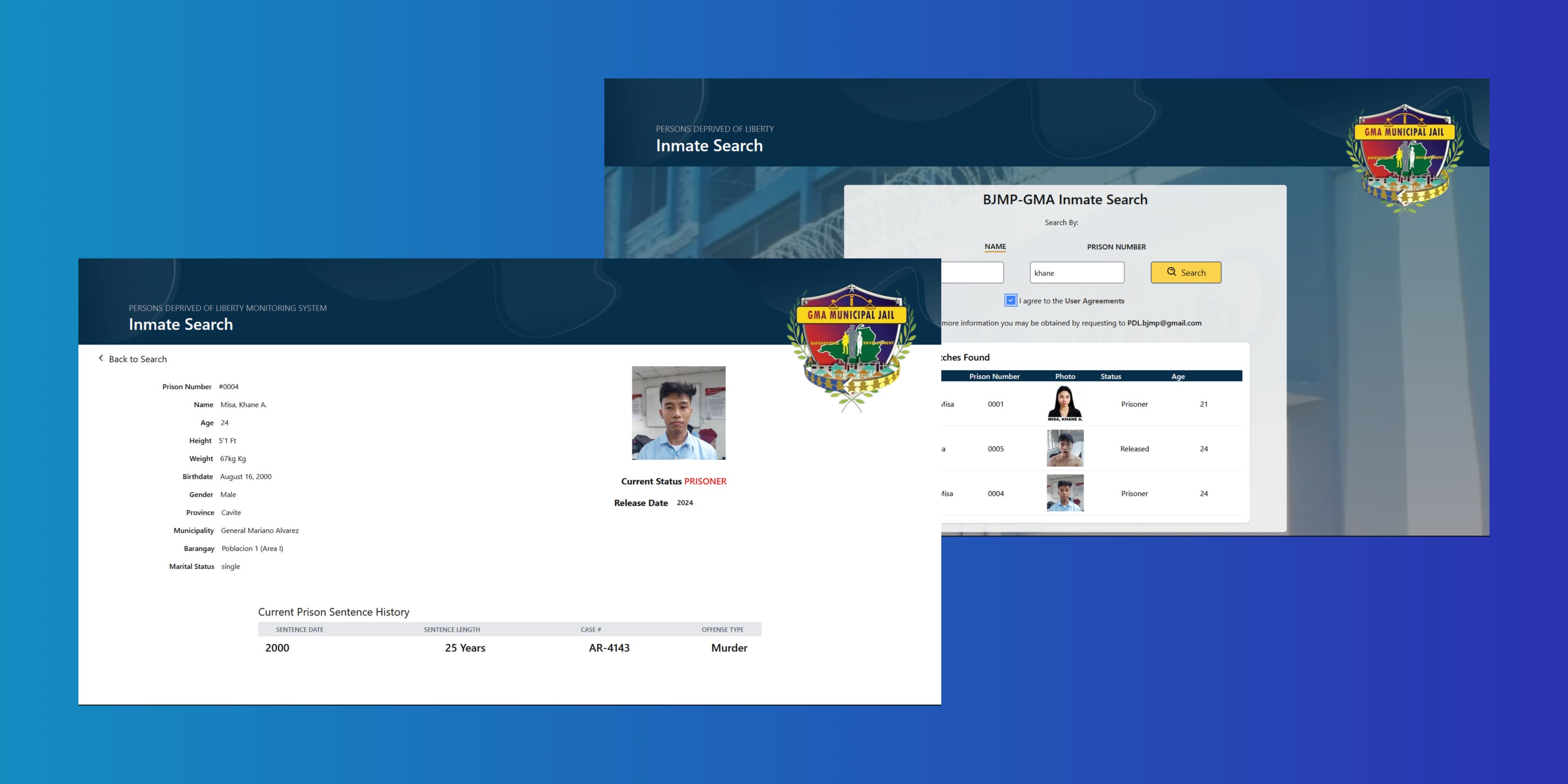Click the case number AR-4143

pos(609,648)
